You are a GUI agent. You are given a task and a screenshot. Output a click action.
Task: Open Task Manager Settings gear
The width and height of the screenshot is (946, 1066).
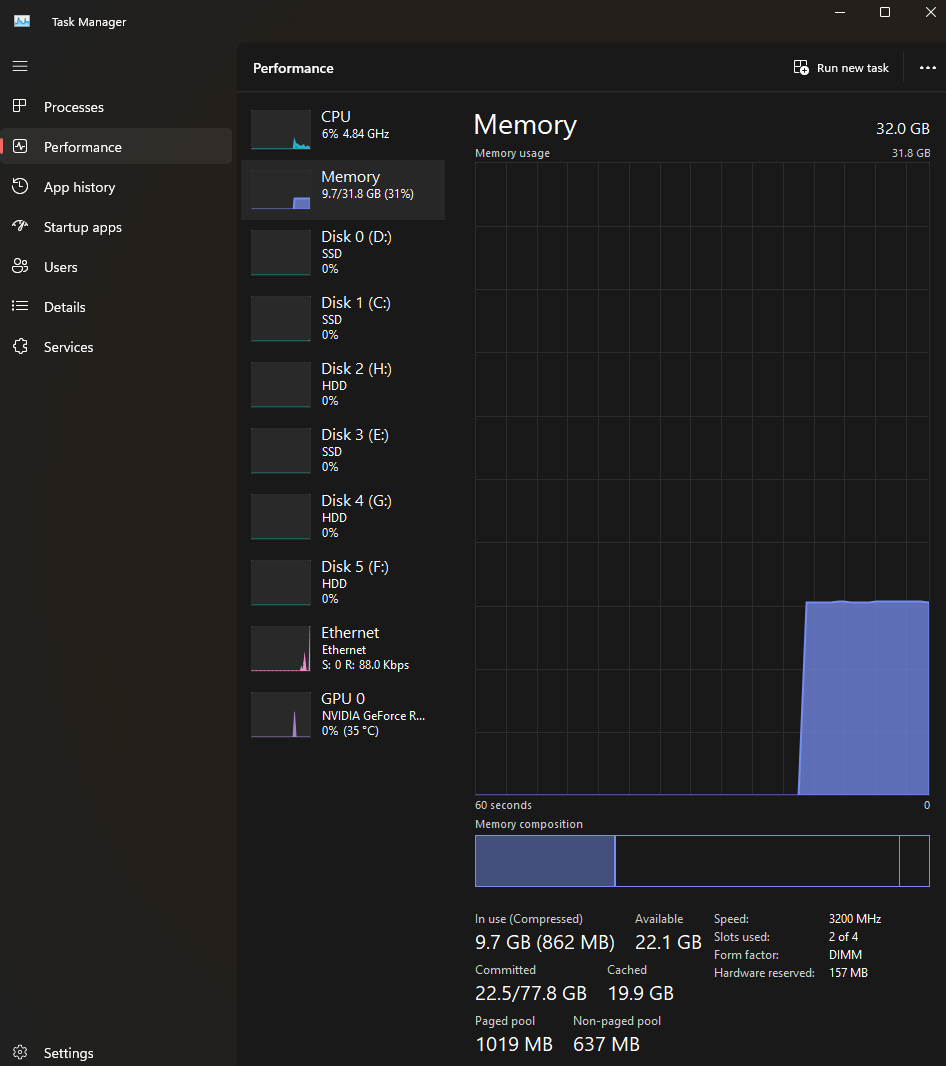(21, 1052)
